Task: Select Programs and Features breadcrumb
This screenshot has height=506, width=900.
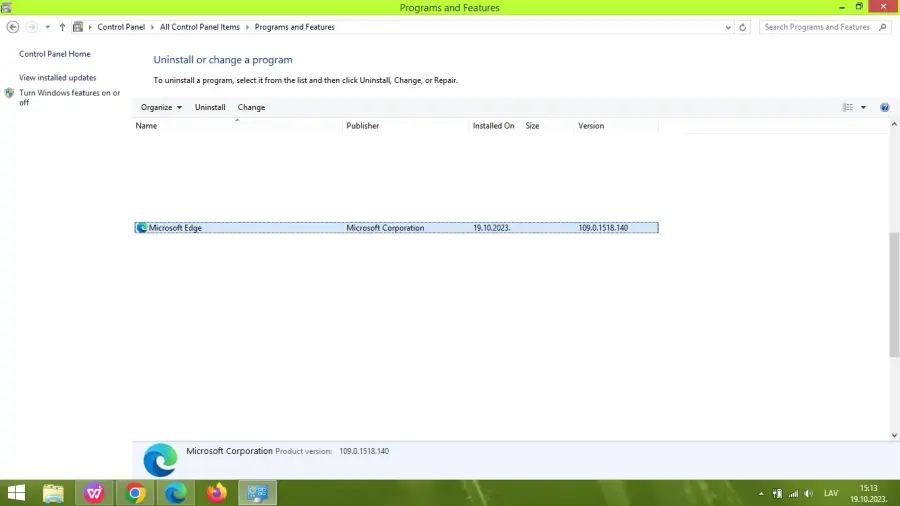Action: tap(294, 27)
